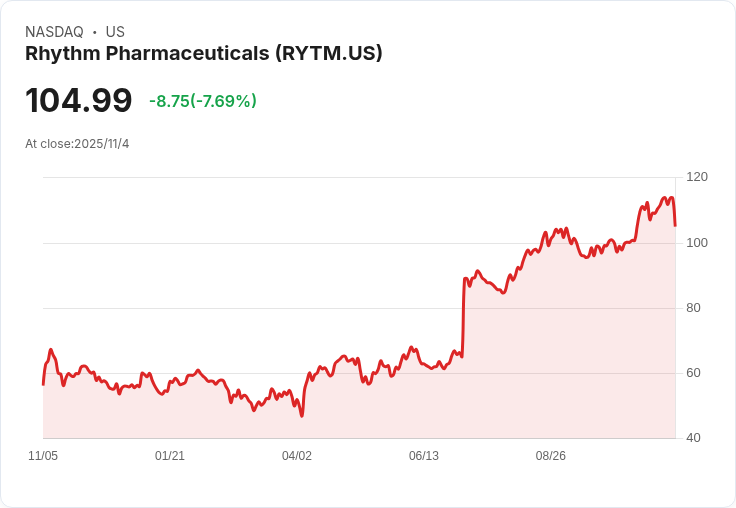The height and width of the screenshot is (508, 736).
Task: Click the US market label
Action: (115, 32)
